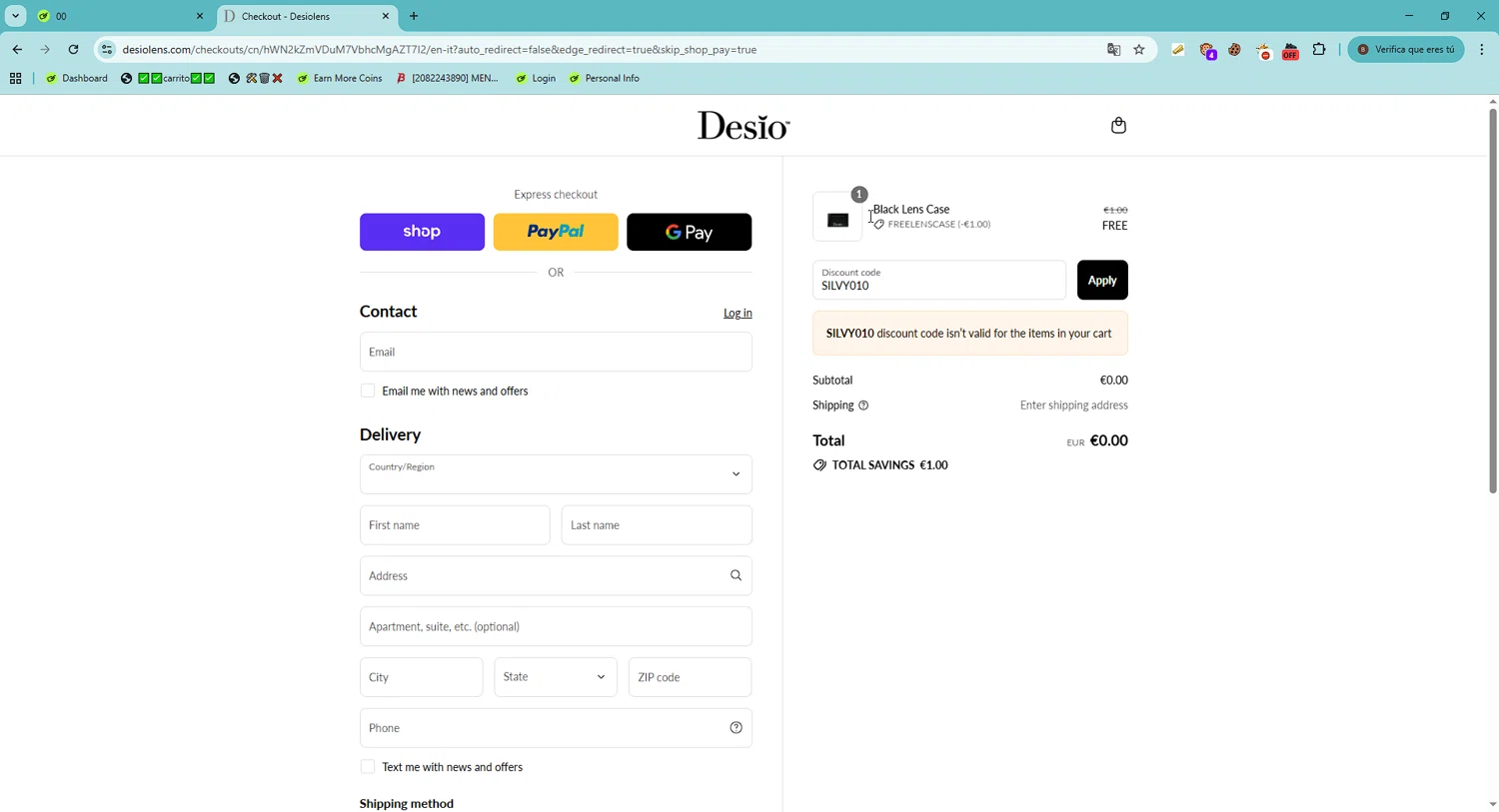Click the Discount code field with SILVY010

pos(939,281)
